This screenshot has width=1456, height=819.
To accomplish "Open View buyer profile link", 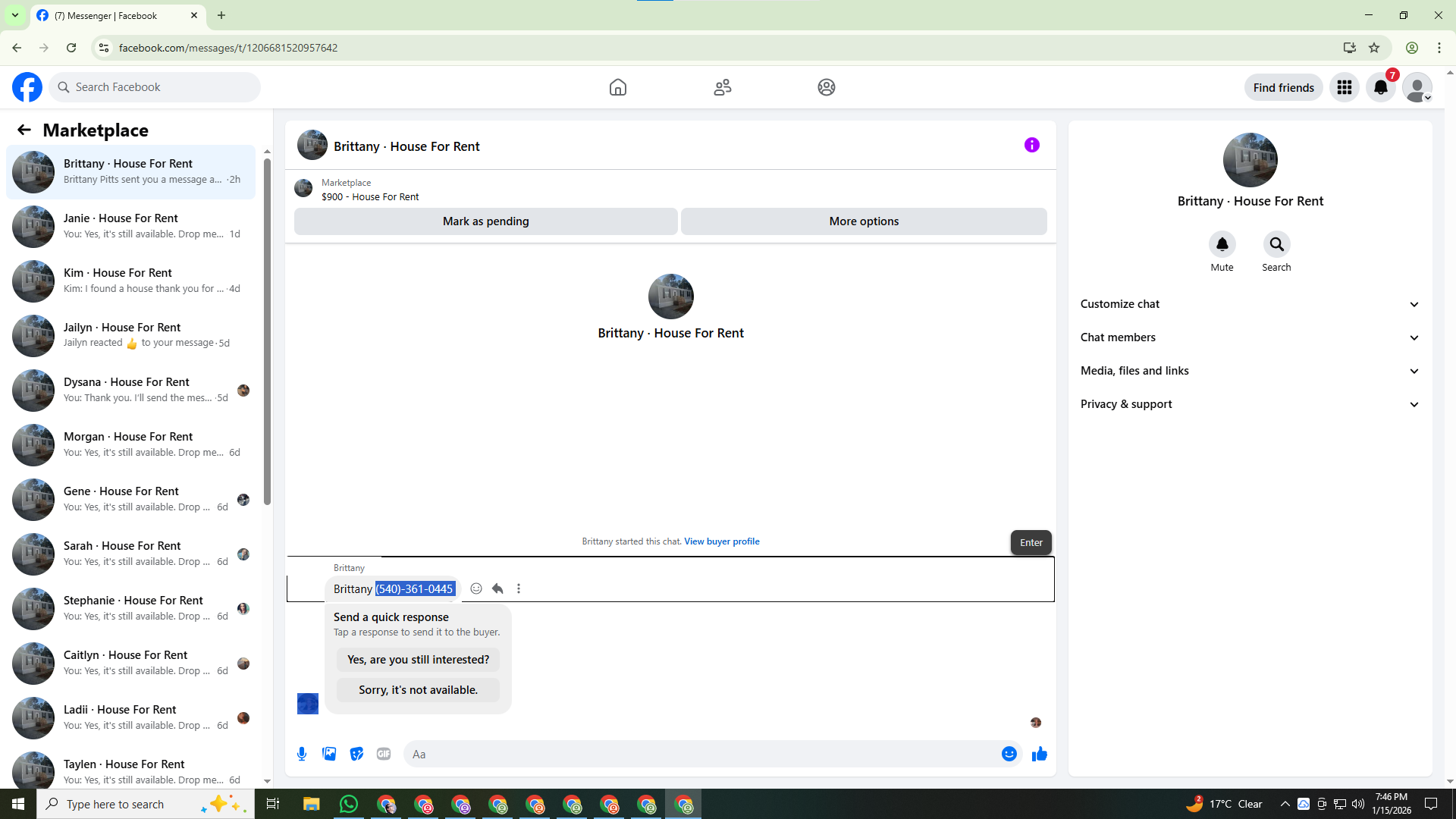I will coord(721,541).
